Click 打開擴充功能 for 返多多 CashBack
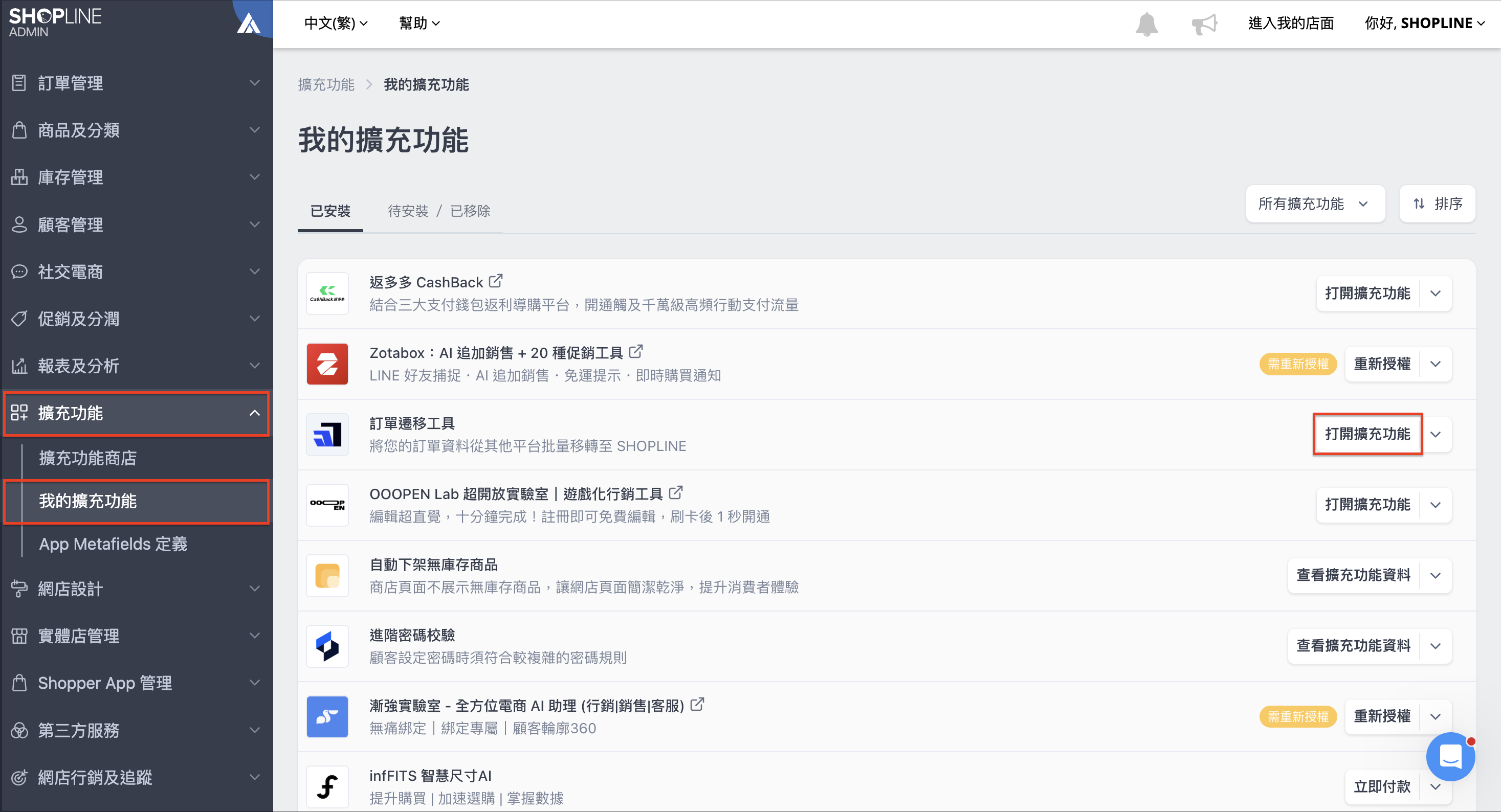This screenshot has width=1501, height=812. click(1367, 293)
